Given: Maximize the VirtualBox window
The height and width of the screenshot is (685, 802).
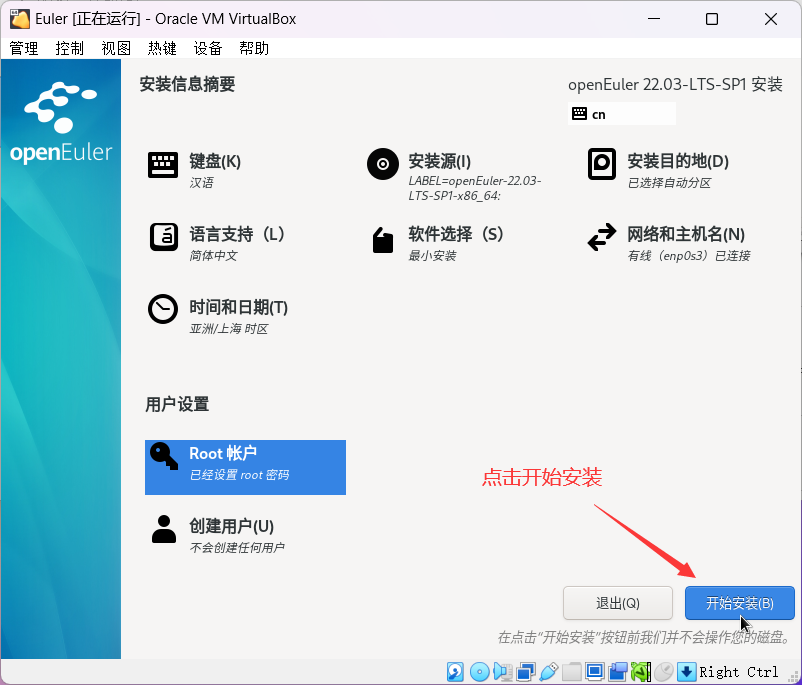Looking at the screenshot, I should [711, 19].
